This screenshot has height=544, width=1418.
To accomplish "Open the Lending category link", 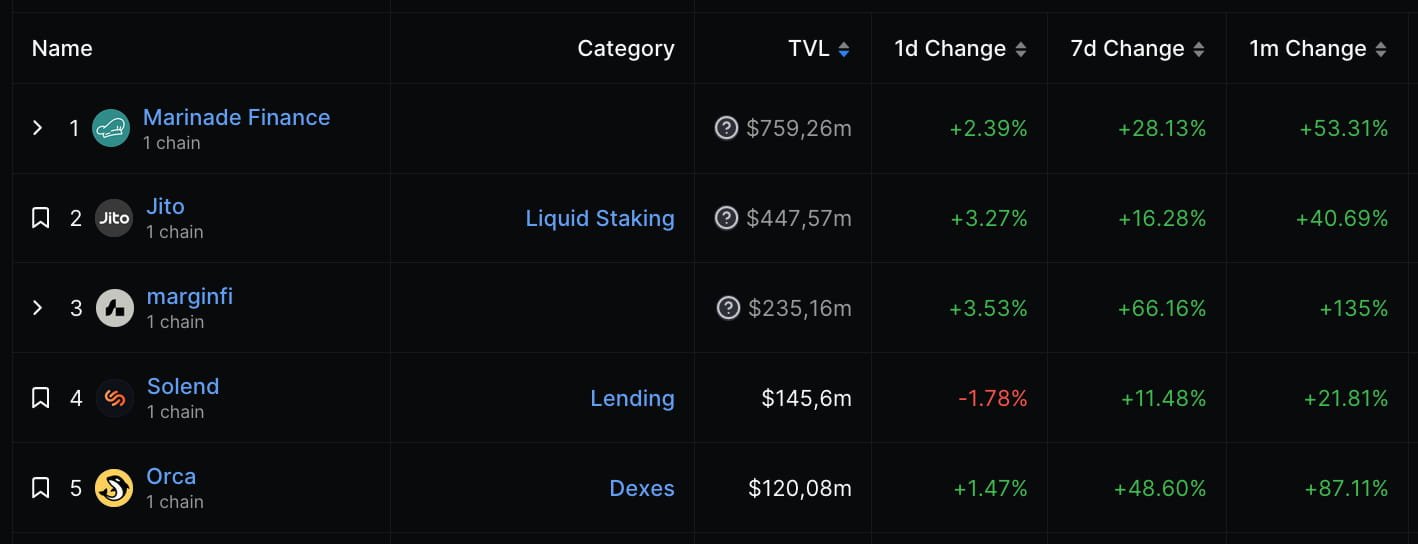I will 632,398.
